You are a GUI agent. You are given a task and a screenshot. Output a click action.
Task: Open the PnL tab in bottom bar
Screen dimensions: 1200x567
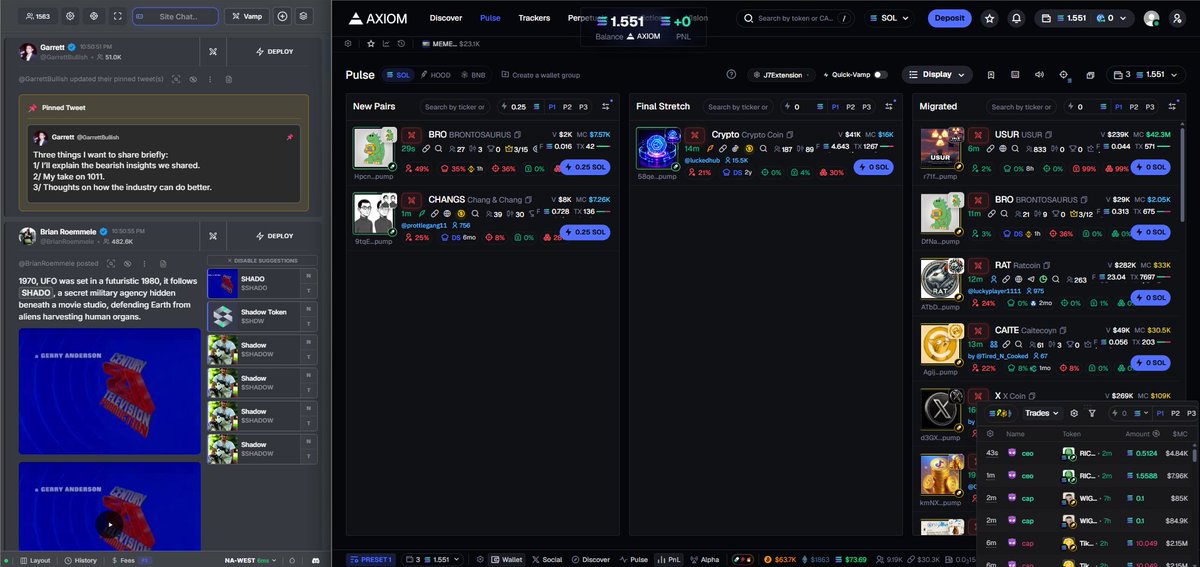point(669,560)
